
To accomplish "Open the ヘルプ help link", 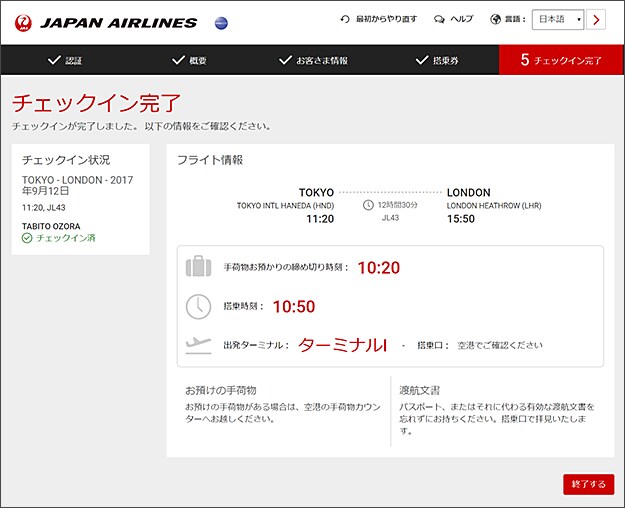I will 462,19.
